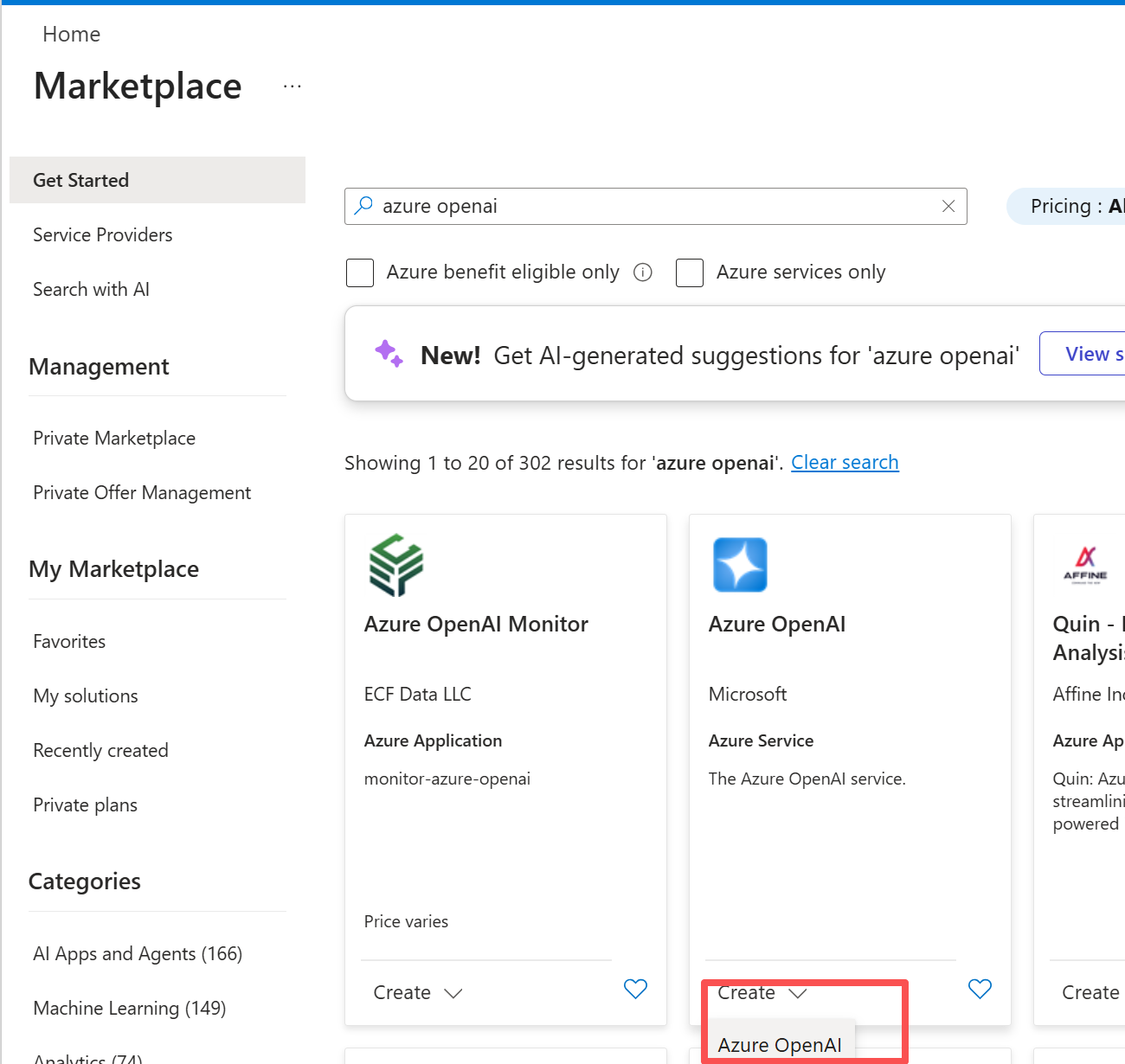This screenshot has height=1064, width=1125.
Task: Open Azure benefit eligible info tooltip icon
Action: click(643, 272)
